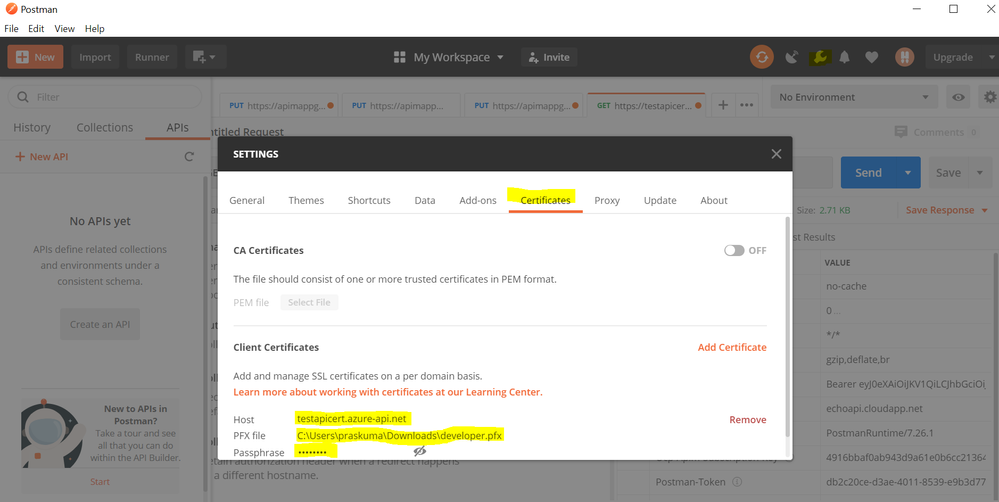Click the Postman-Token info icon
Screen dimensions: 999x502
pos(737,482)
